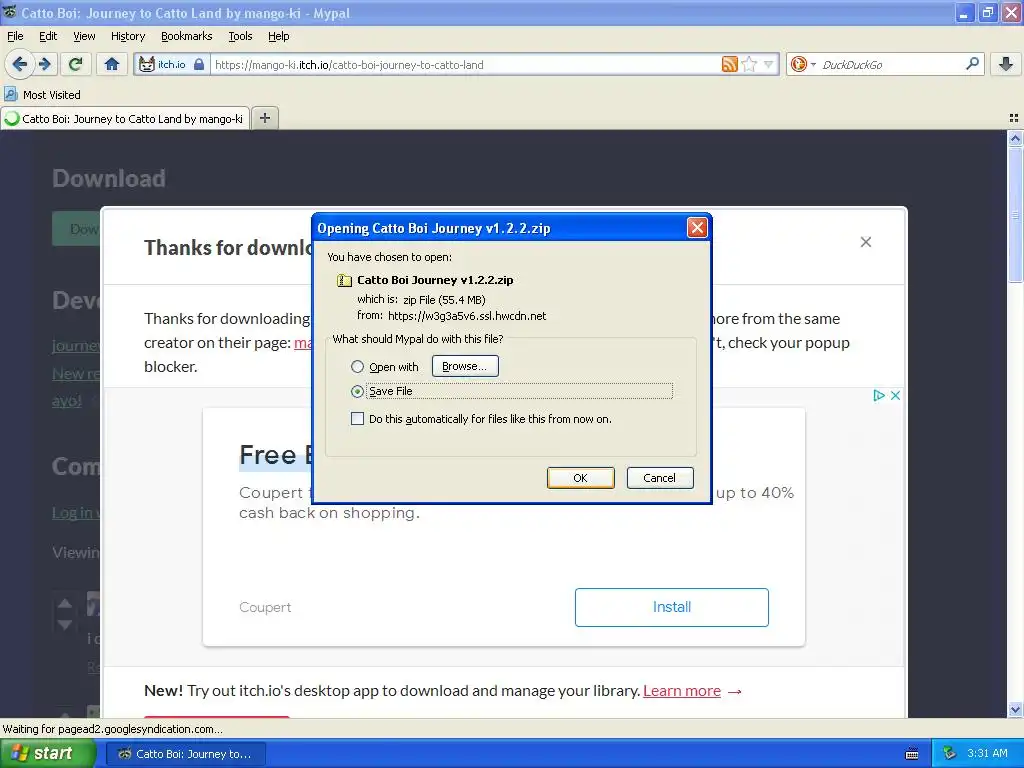Close the Opening zip dialog with red X
Image resolution: width=1024 pixels, height=768 pixels.
[x=697, y=227]
